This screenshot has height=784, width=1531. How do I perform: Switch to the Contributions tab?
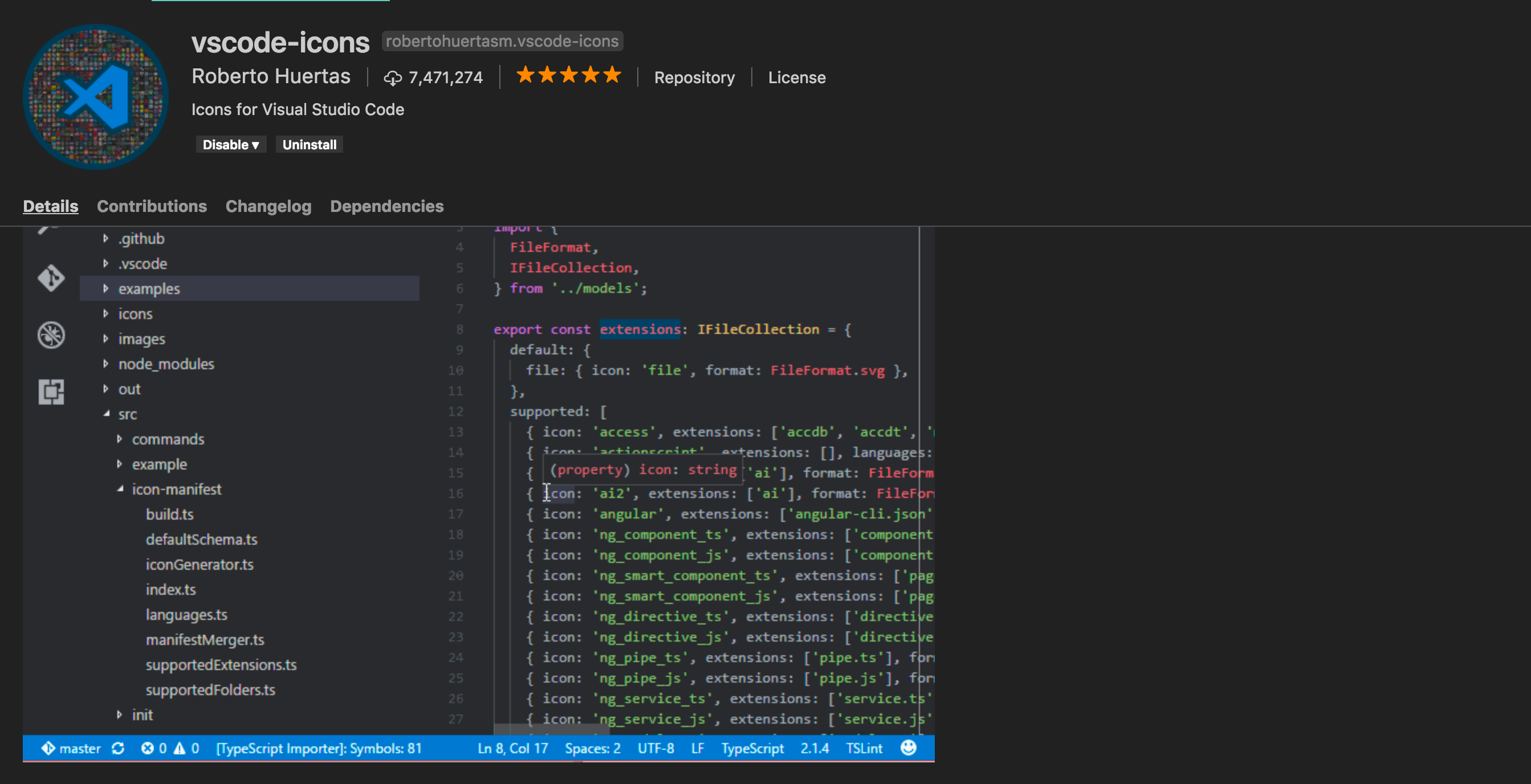(x=152, y=206)
